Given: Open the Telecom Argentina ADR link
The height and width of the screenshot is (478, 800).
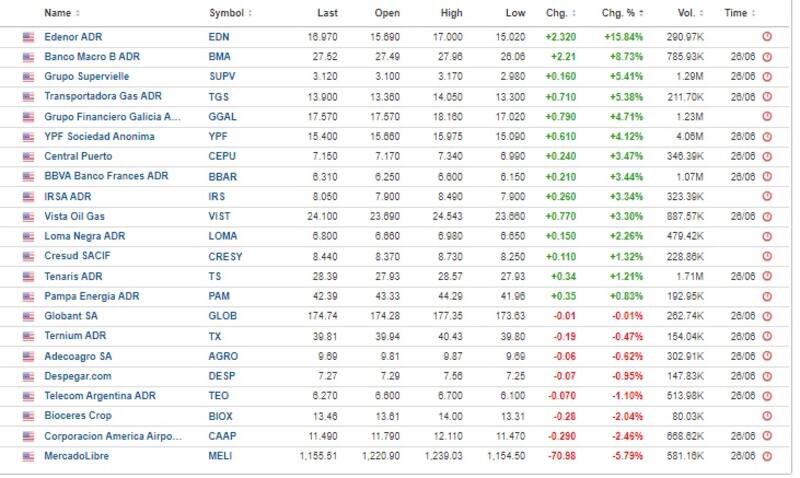Looking at the screenshot, I should (100, 396).
